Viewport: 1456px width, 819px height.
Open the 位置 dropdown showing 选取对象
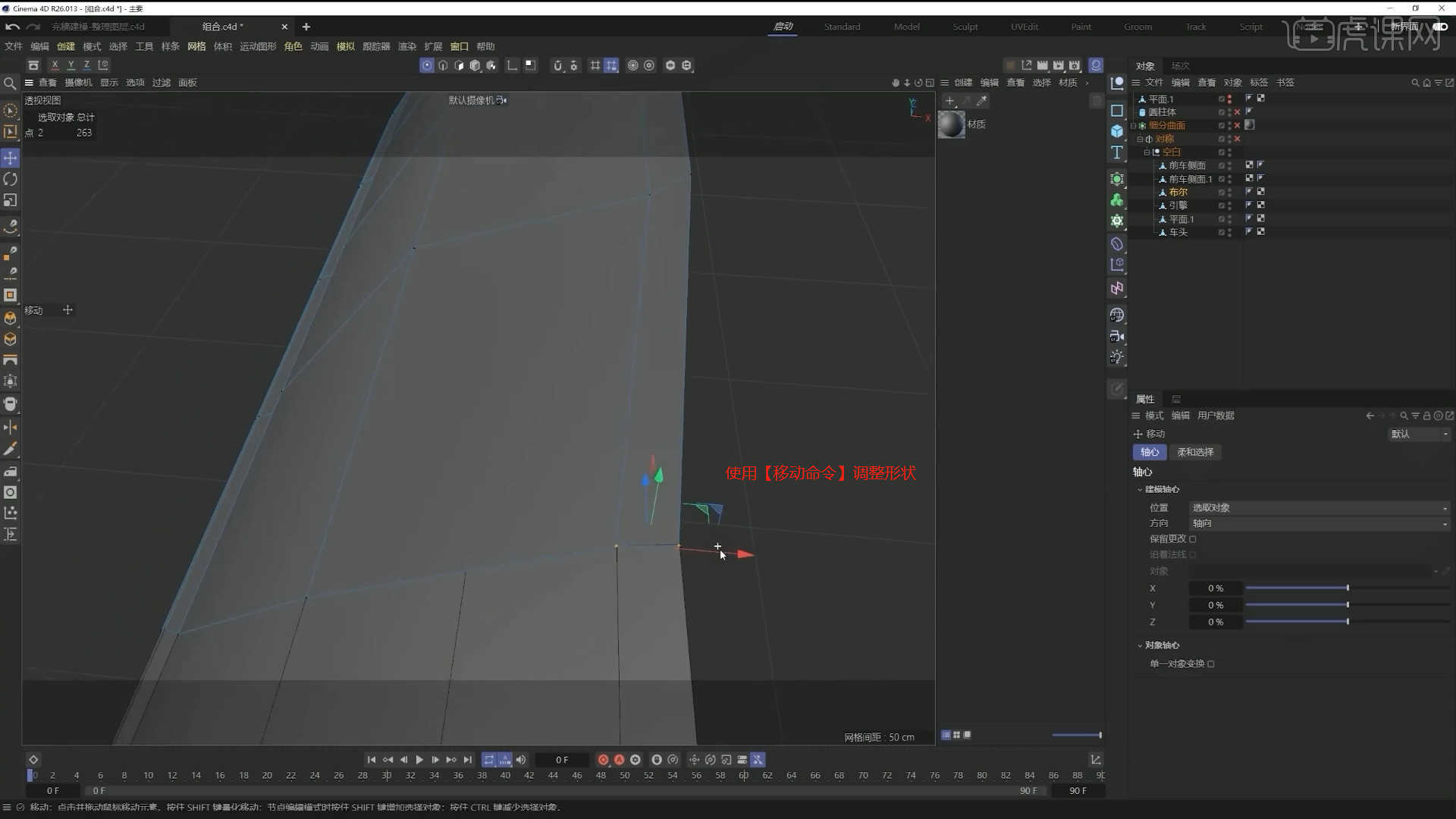pos(1319,508)
